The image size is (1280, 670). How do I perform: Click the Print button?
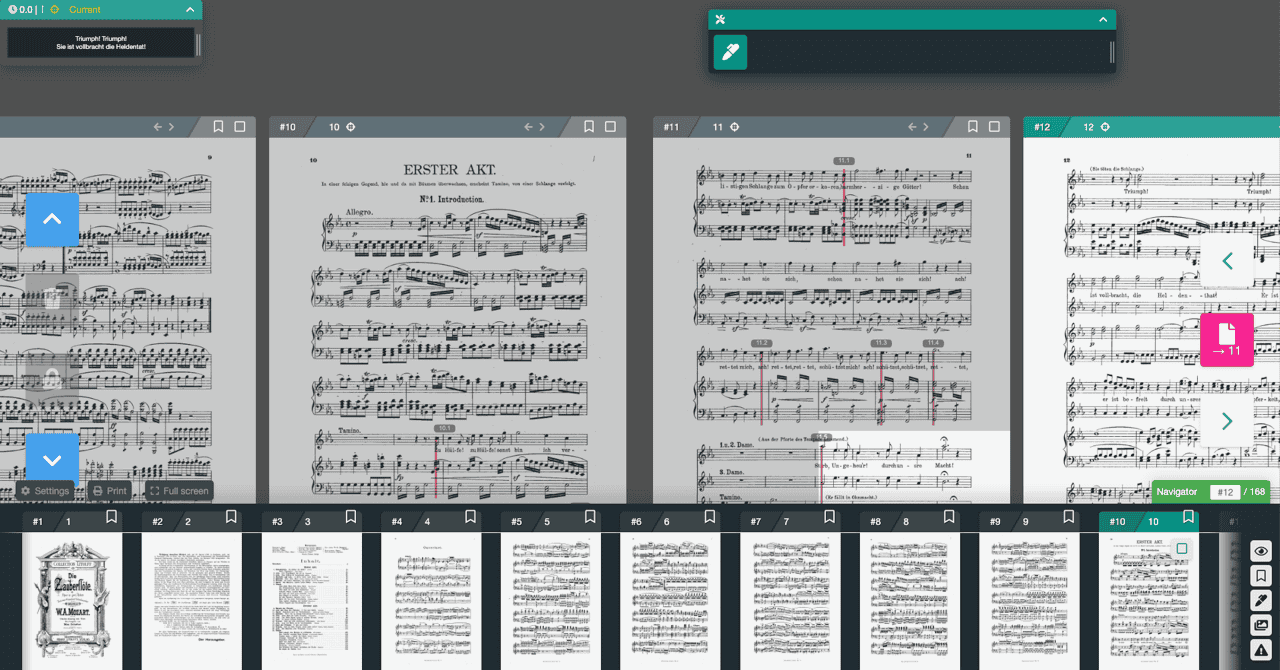click(110, 490)
